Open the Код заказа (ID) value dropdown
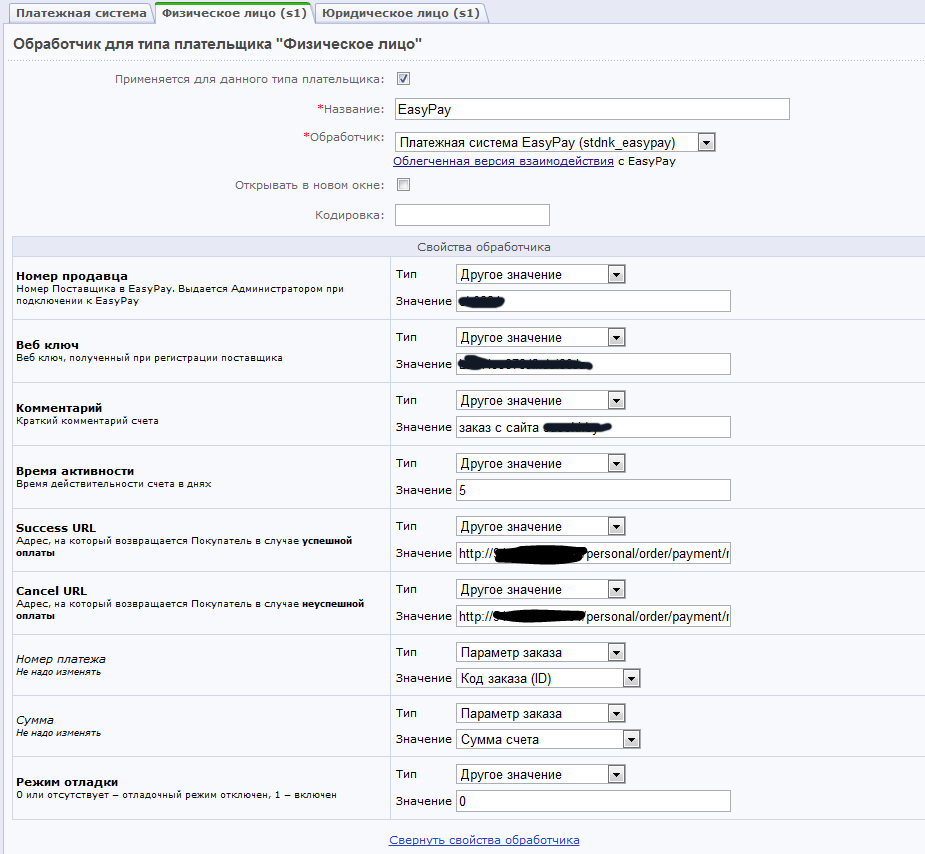Screen dimensions: 925x854 coord(548,679)
